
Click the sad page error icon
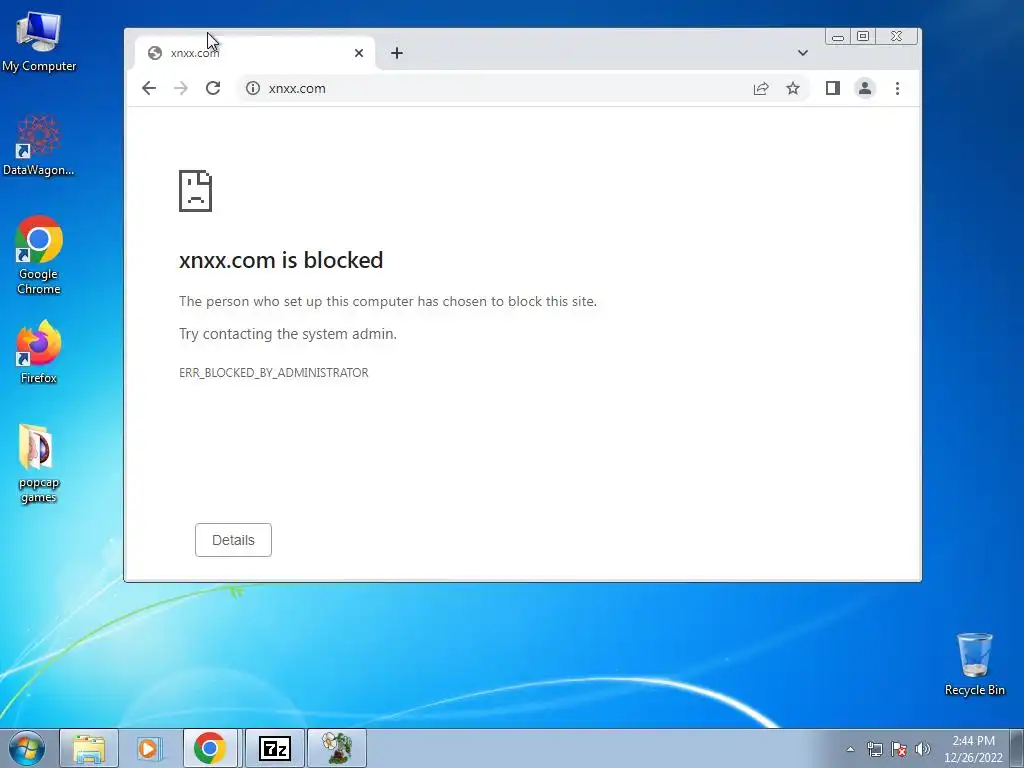[195, 191]
